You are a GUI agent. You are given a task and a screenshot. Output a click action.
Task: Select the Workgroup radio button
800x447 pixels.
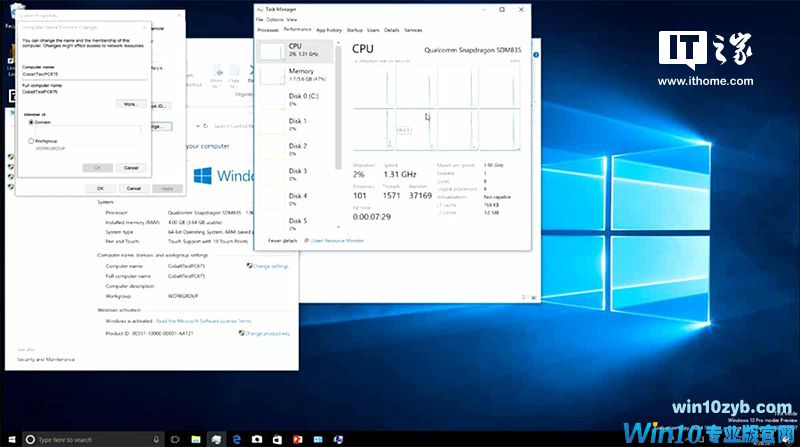(x=31, y=141)
